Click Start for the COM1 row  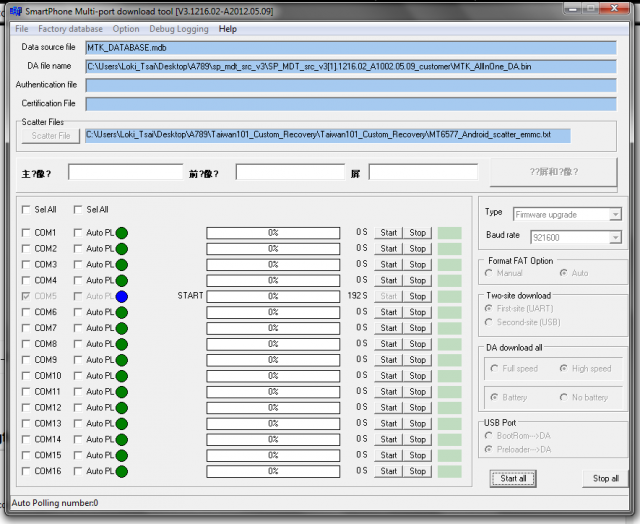(388, 233)
